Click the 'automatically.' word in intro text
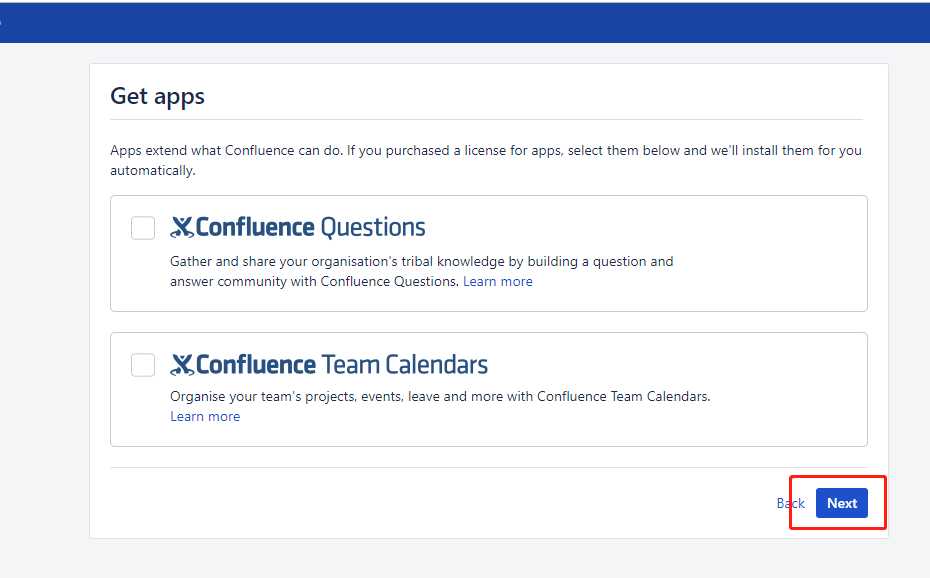 tap(153, 171)
